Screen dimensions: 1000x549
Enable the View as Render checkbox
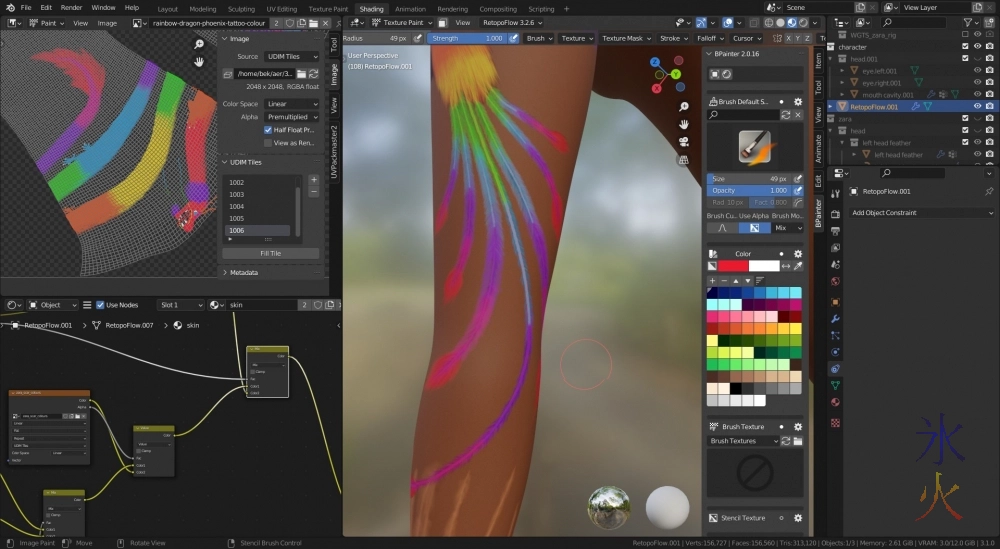pyautogui.click(x=268, y=143)
